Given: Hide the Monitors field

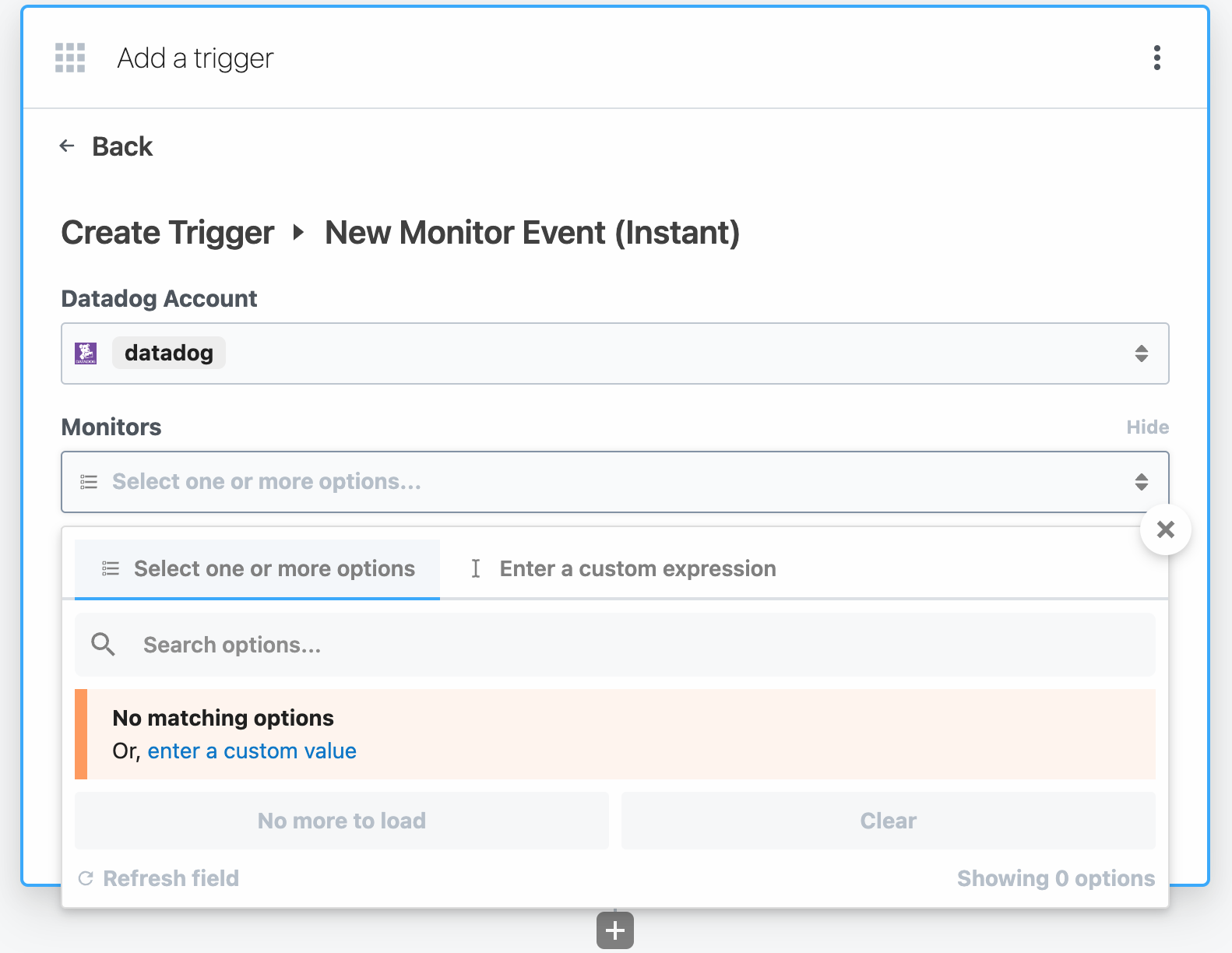Looking at the screenshot, I should click(x=1147, y=427).
